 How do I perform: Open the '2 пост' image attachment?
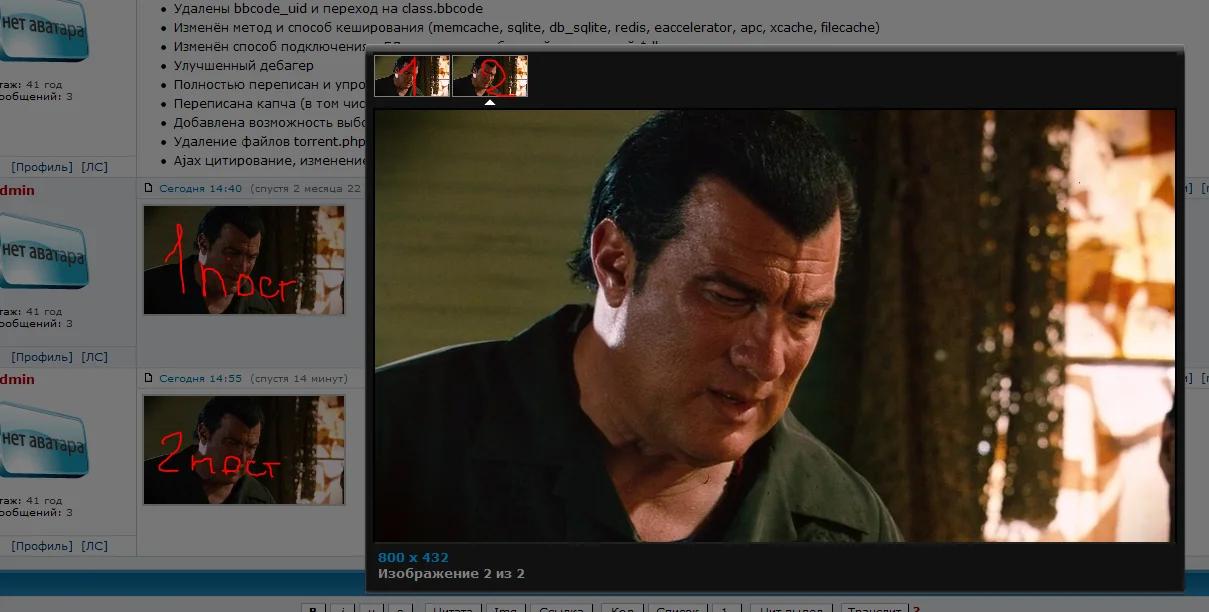pos(244,450)
